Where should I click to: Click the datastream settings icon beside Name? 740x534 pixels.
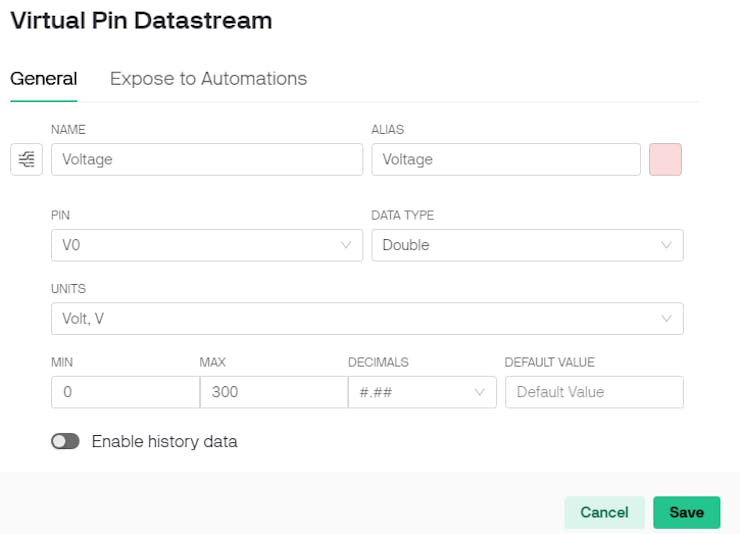coord(26,159)
